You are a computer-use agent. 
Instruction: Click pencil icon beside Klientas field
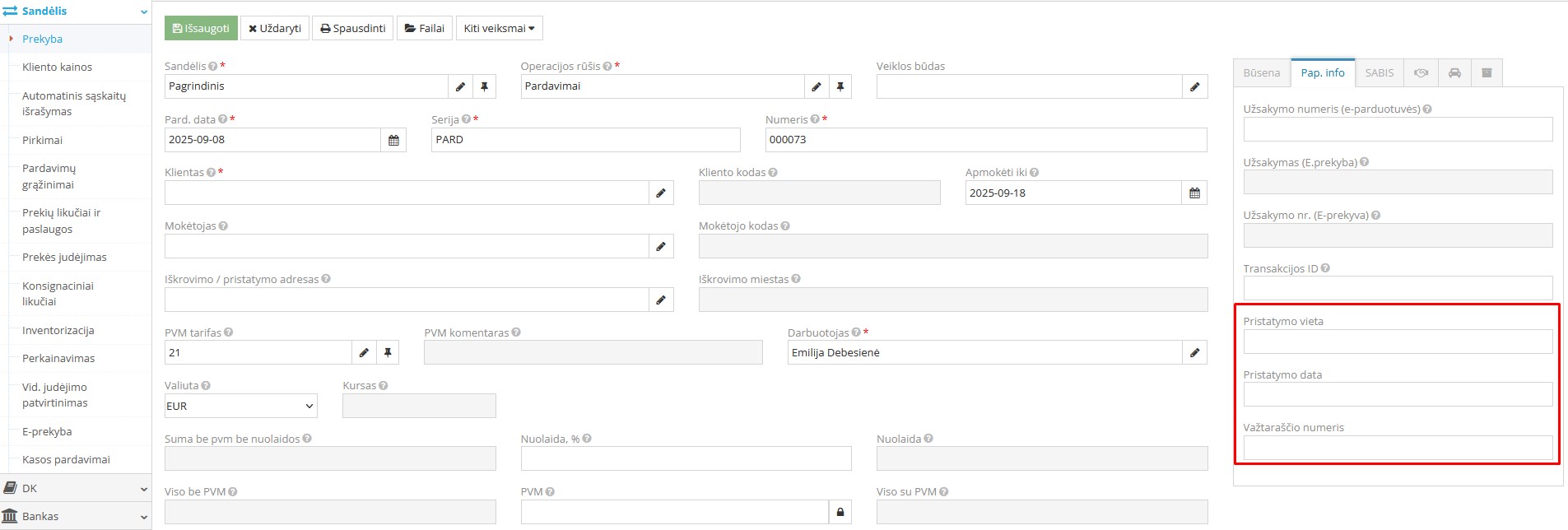coord(661,193)
